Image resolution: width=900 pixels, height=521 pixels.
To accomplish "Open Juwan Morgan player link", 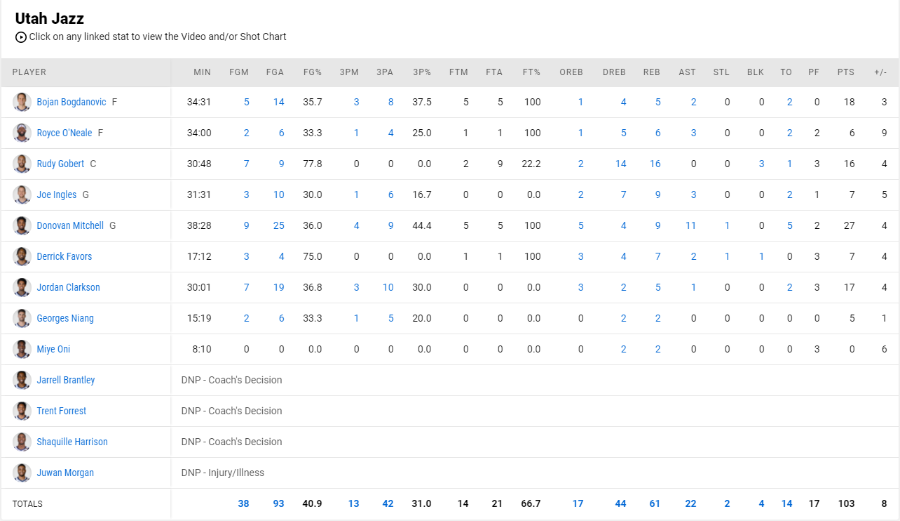I will click(65, 473).
